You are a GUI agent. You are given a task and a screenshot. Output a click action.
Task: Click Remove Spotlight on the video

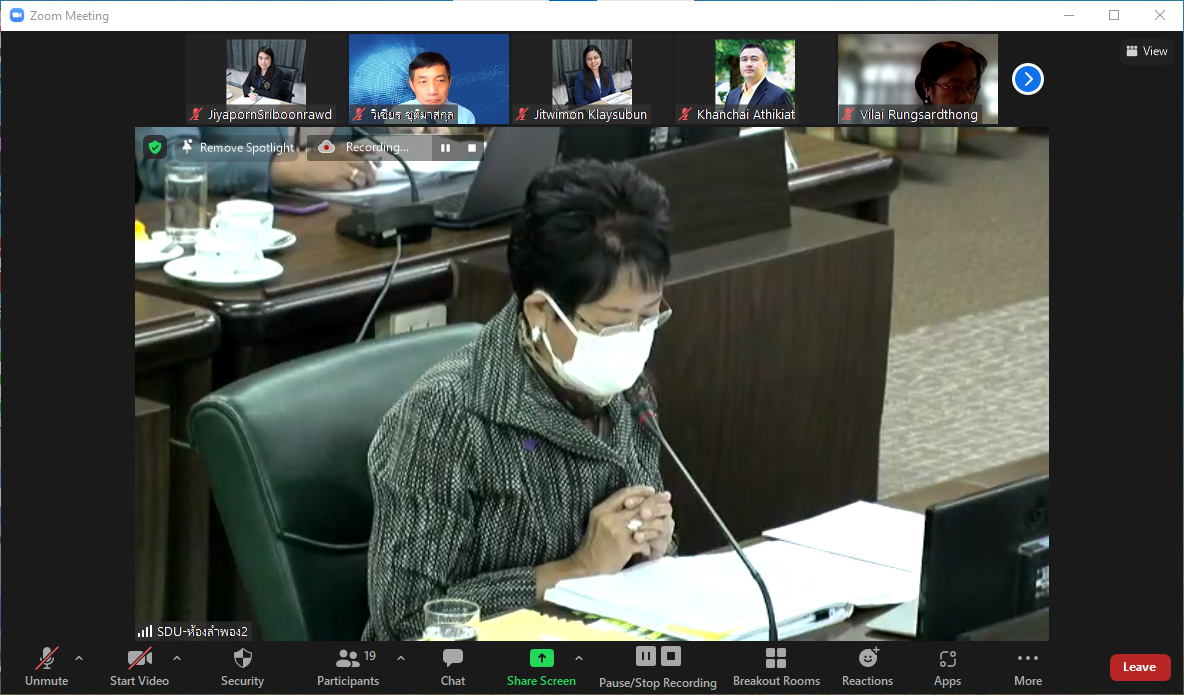238,147
